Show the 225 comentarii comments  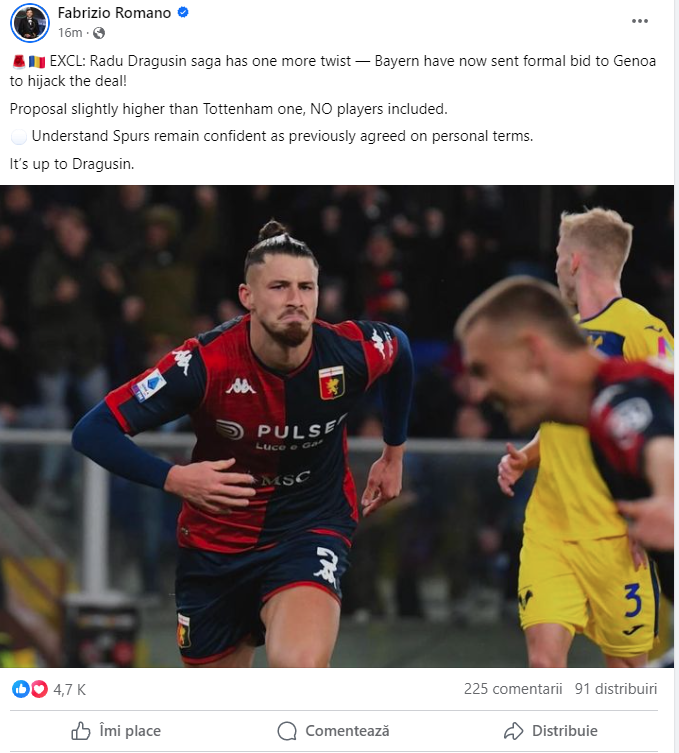513,689
